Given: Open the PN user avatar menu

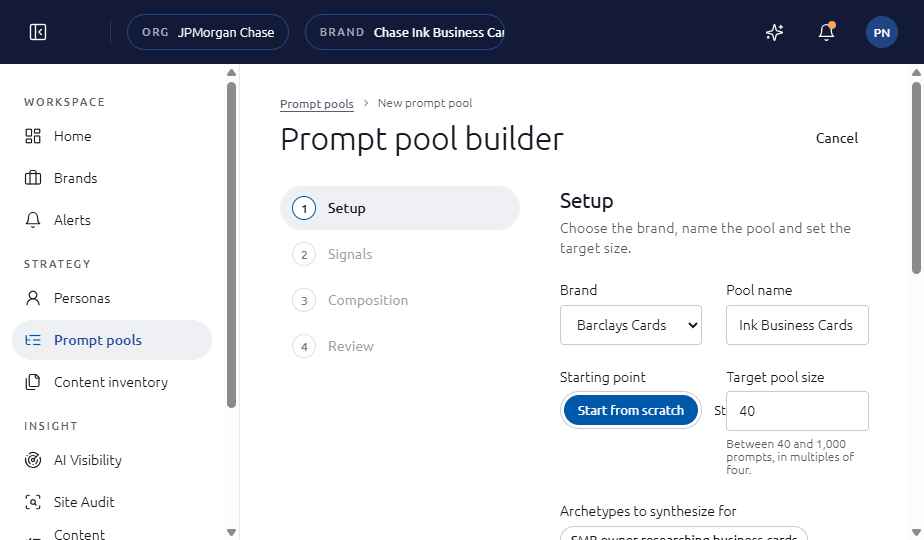Looking at the screenshot, I should pos(881,32).
